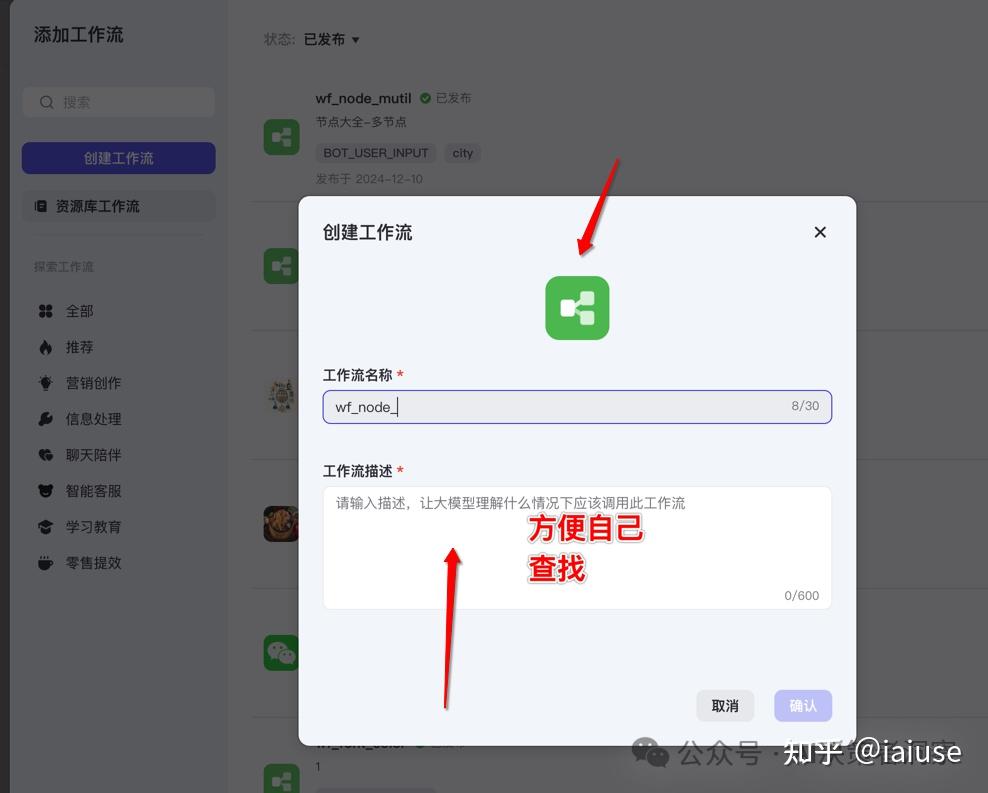Viewport: 988px width, 793px height.
Task: Click the 学习教育 graduation cap icon
Action: pos(44,527)
